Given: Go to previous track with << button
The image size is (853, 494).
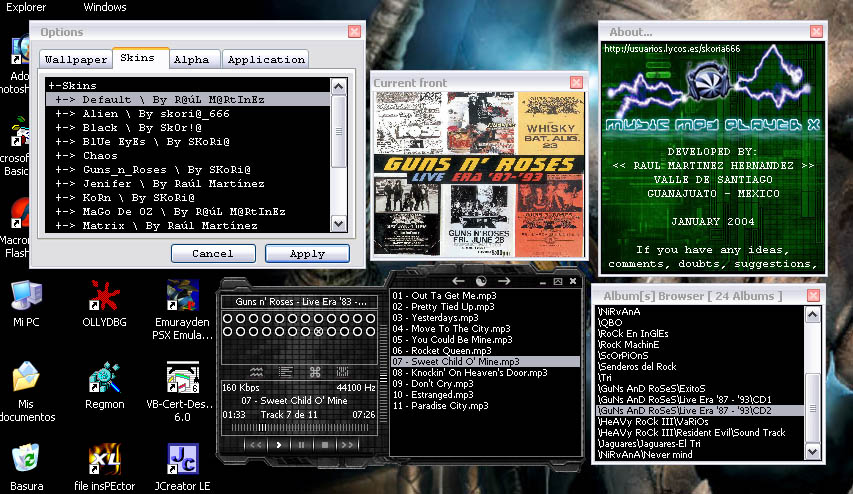Looking at the screenshot, I should [x=255, y=445].
